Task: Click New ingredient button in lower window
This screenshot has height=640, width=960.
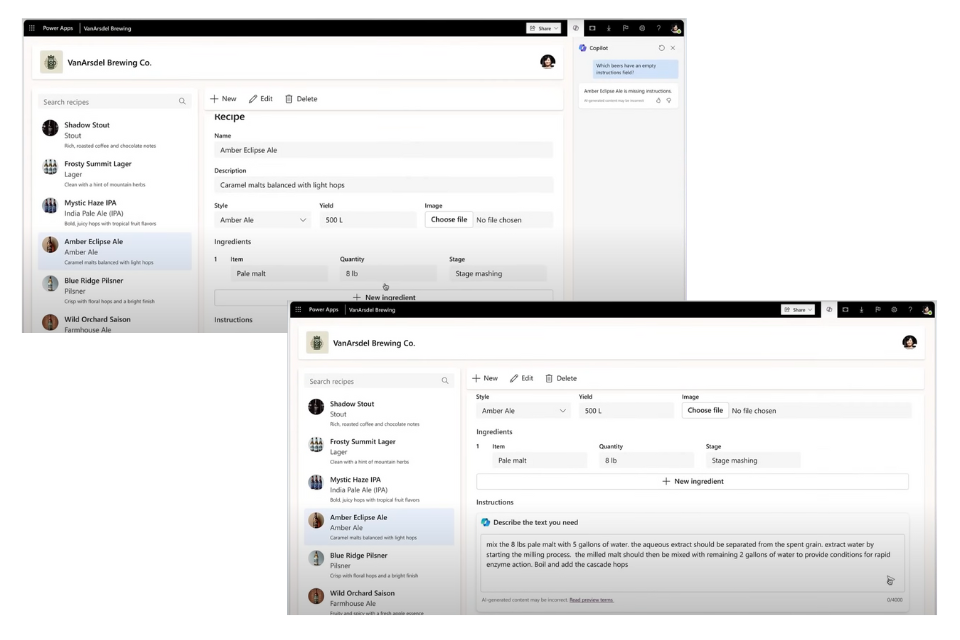Action: [x=692, y=481]
